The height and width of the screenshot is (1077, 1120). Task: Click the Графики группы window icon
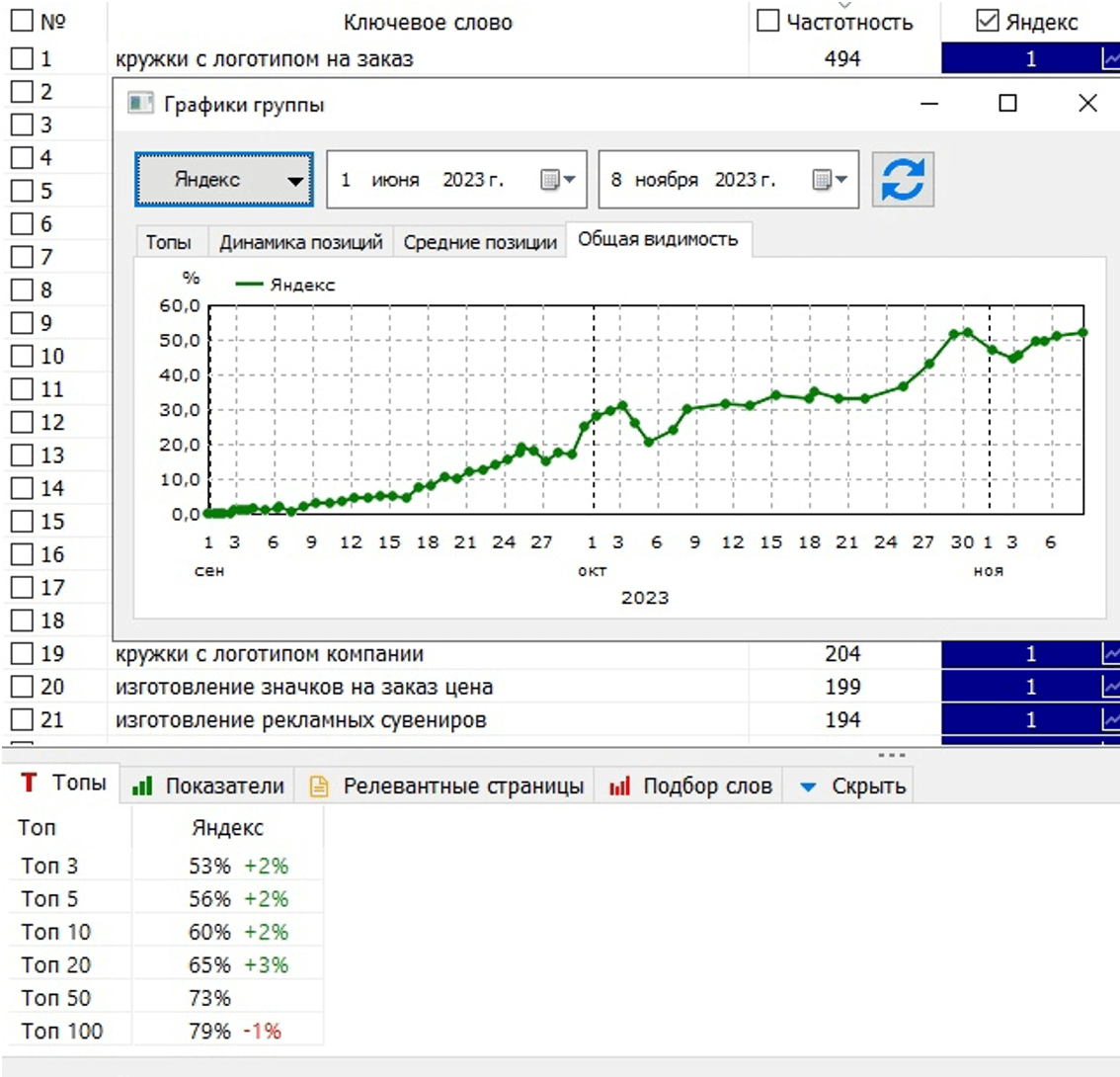point(140,105)
